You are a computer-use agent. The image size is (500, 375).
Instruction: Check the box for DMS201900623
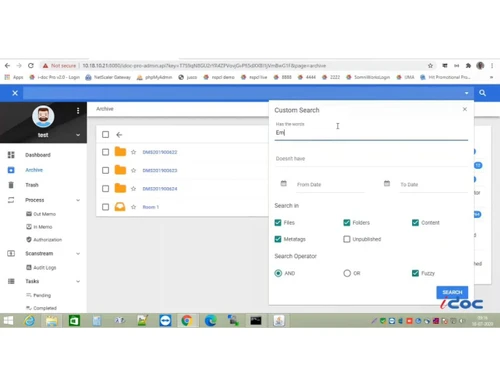[105, 170]
